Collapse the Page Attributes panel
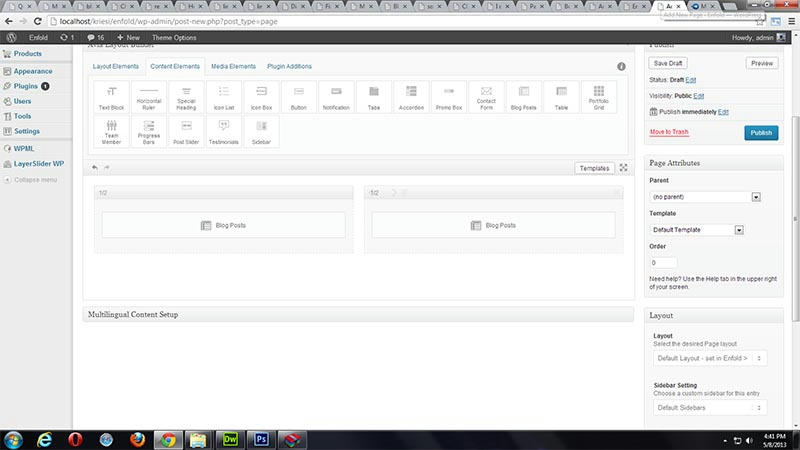The height and width of the screenshot is (450, 800). click(x=714, y=163)
